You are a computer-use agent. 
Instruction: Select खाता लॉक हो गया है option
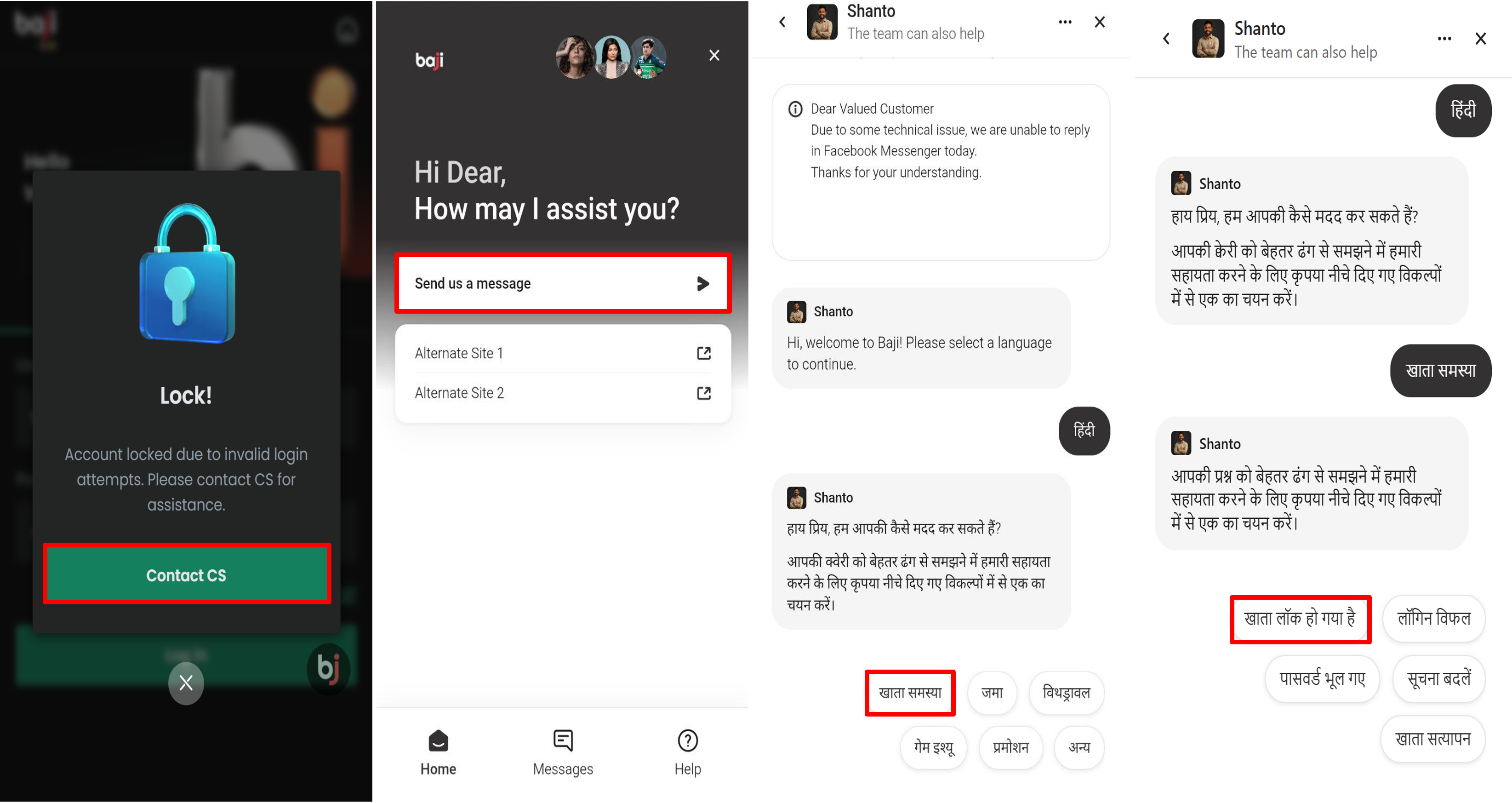click(x=1300, y=619)
